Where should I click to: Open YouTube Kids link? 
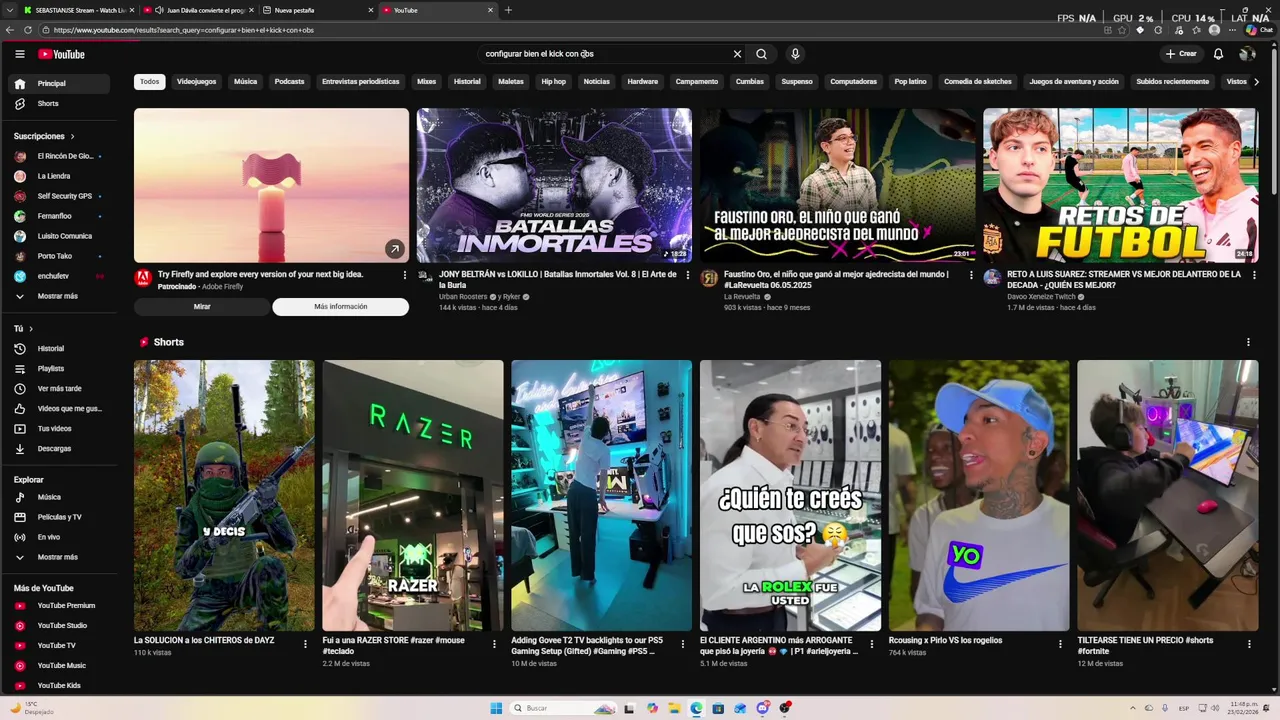[x=61, y=686]
